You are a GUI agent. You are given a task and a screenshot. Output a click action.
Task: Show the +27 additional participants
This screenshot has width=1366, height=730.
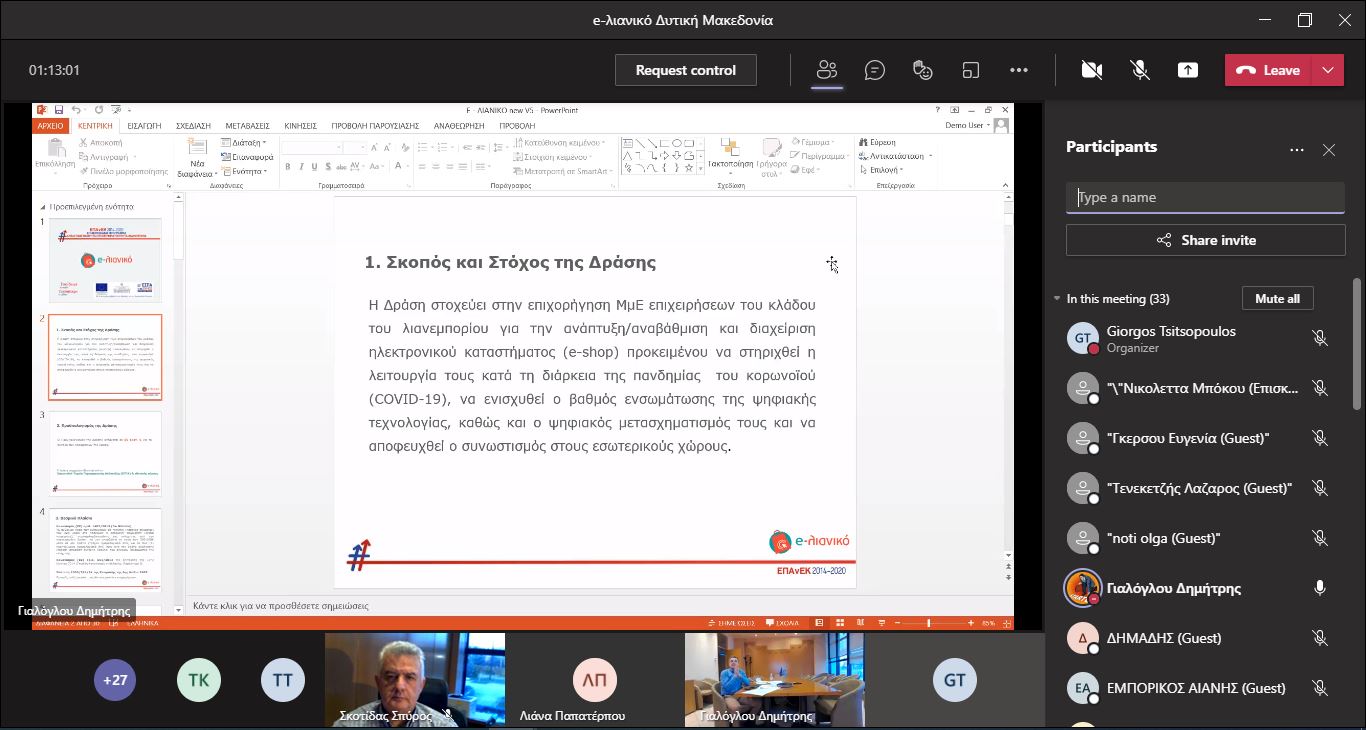click(115, 680)
